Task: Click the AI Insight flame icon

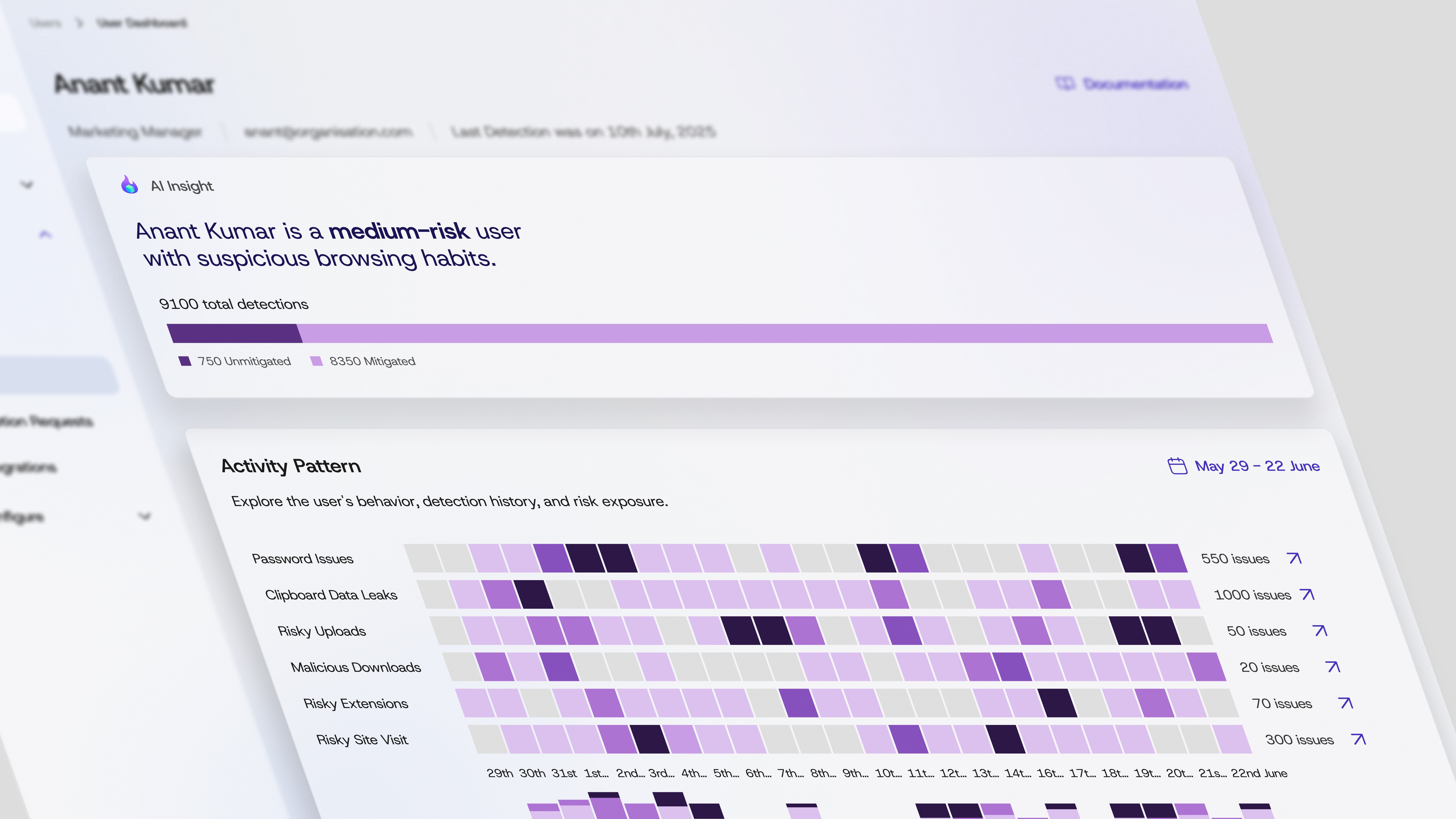Action: pos(129,185)
